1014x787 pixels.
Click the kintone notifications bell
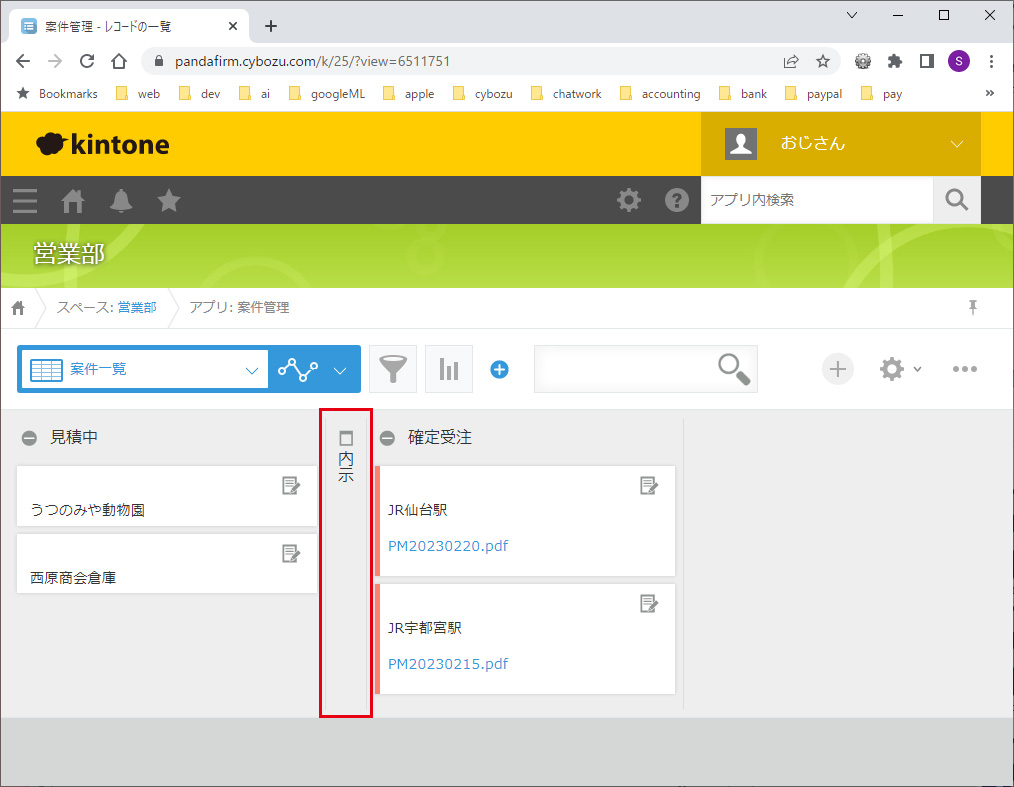tap(121, 201)
